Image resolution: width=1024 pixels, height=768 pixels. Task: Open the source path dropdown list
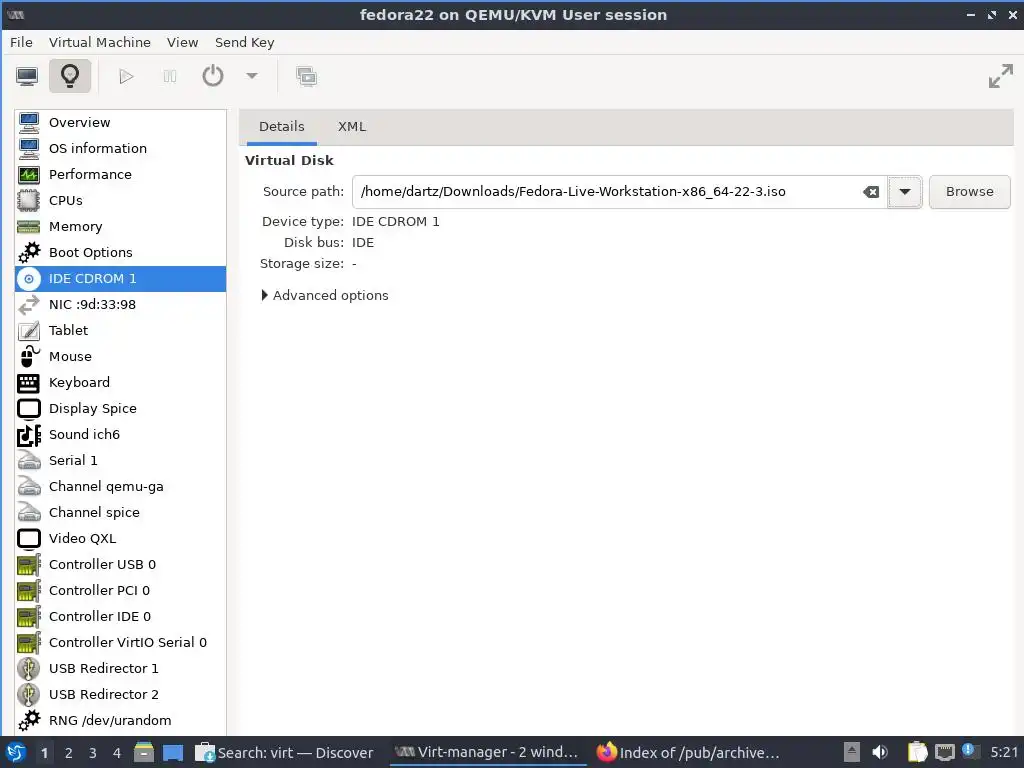coord(904,192)
